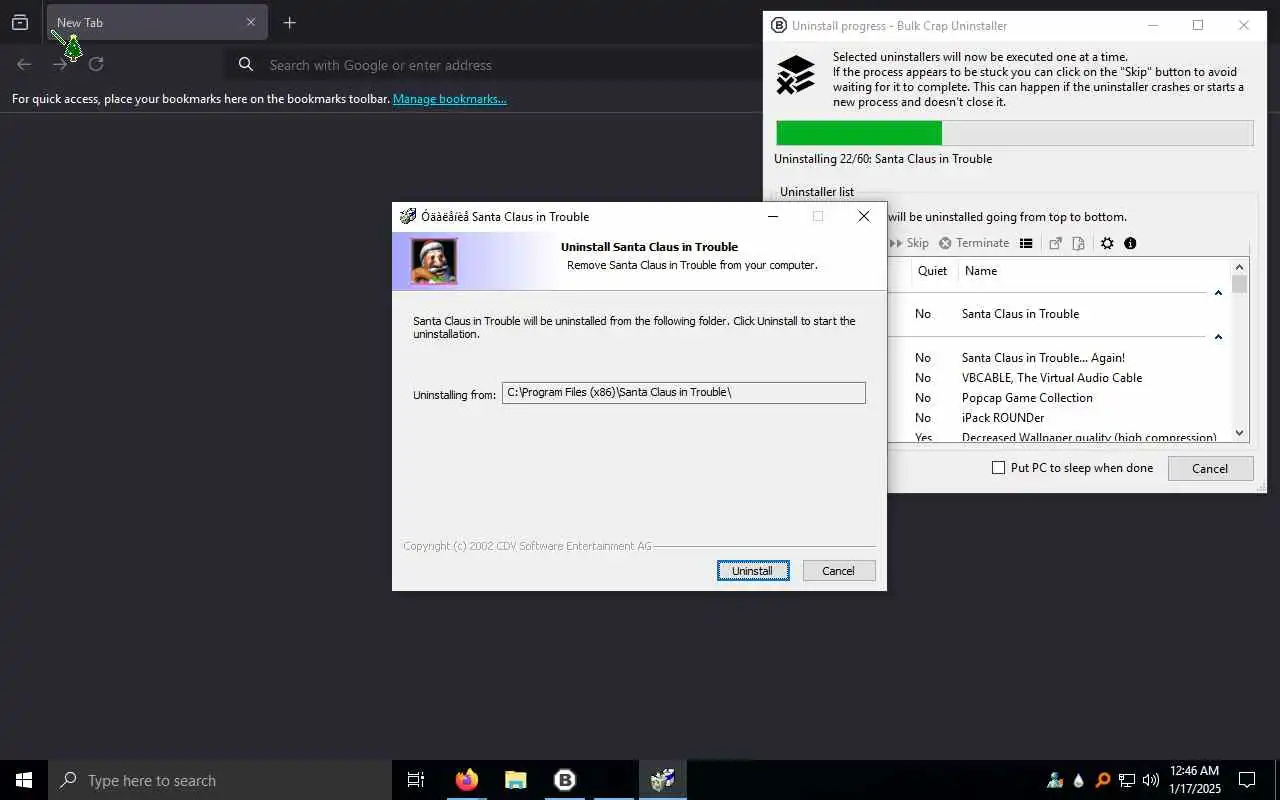Screen dimensions: 1280x800
Task: Click the water drop tray icon
Action: [x=1079, y=780]
